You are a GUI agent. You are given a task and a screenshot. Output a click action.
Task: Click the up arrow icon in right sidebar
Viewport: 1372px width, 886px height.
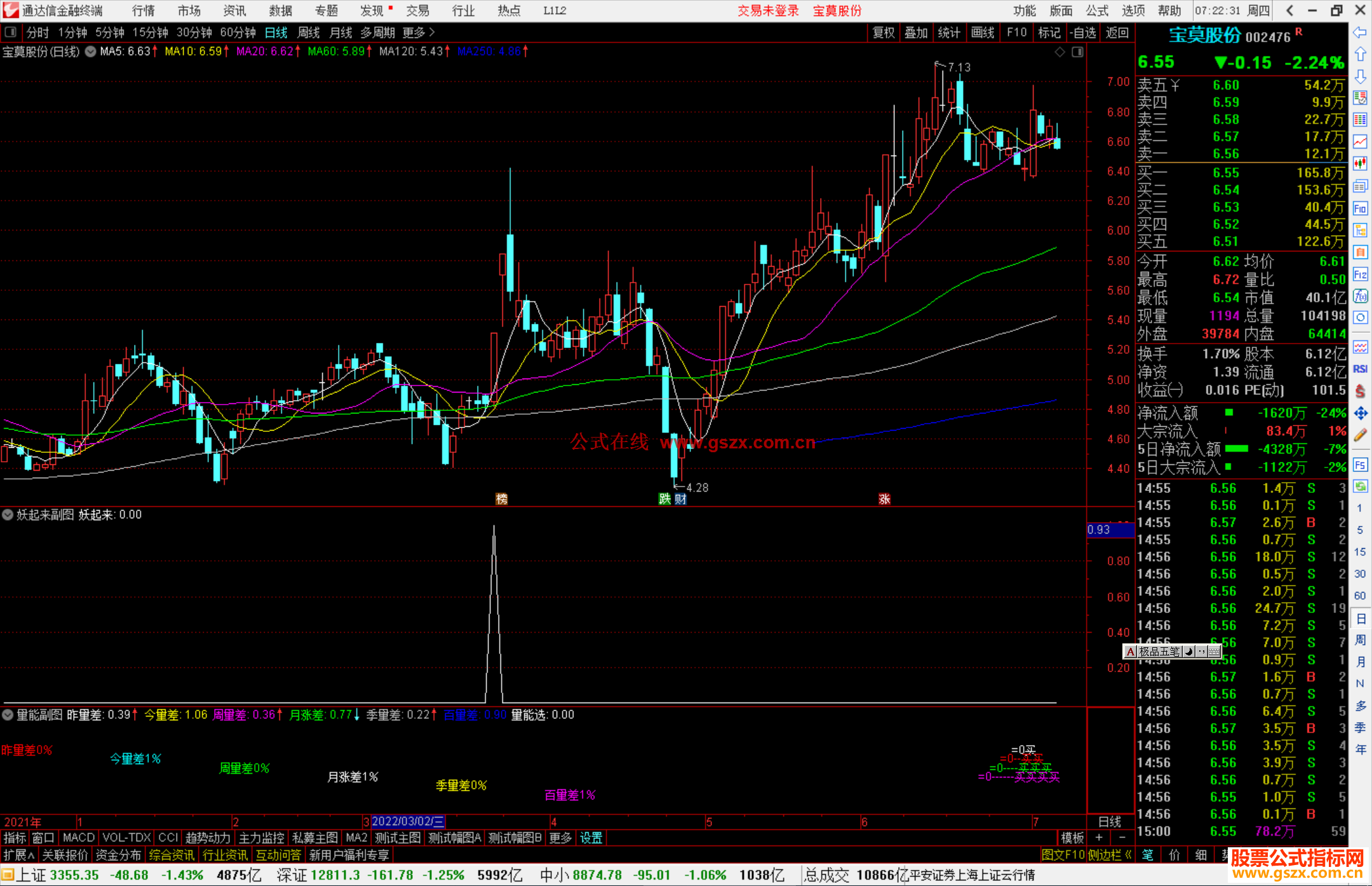pos(1360,55)
